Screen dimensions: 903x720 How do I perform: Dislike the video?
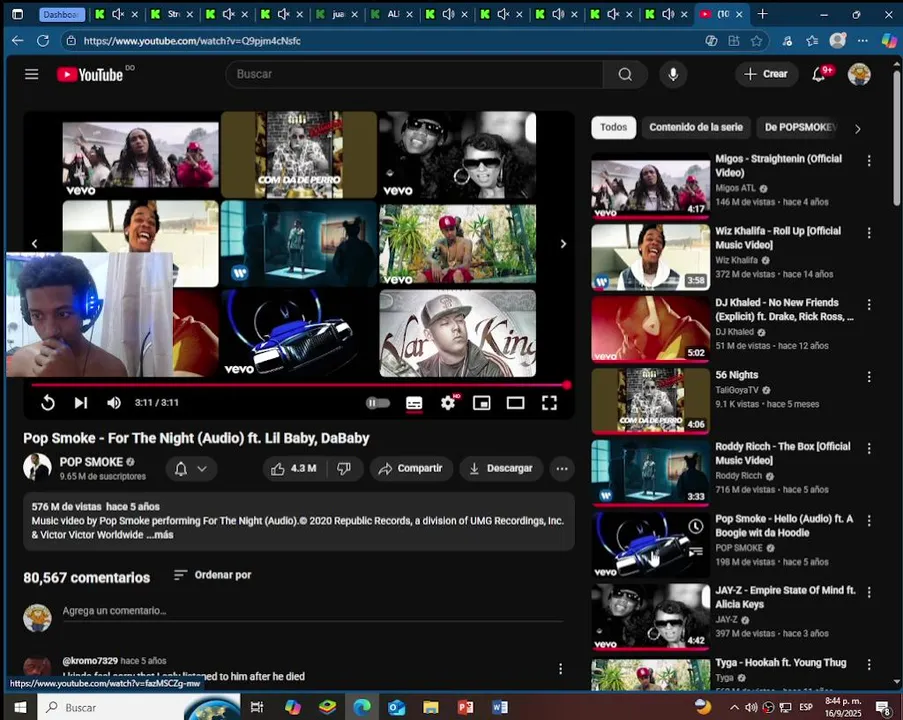[x=344, y=468]
